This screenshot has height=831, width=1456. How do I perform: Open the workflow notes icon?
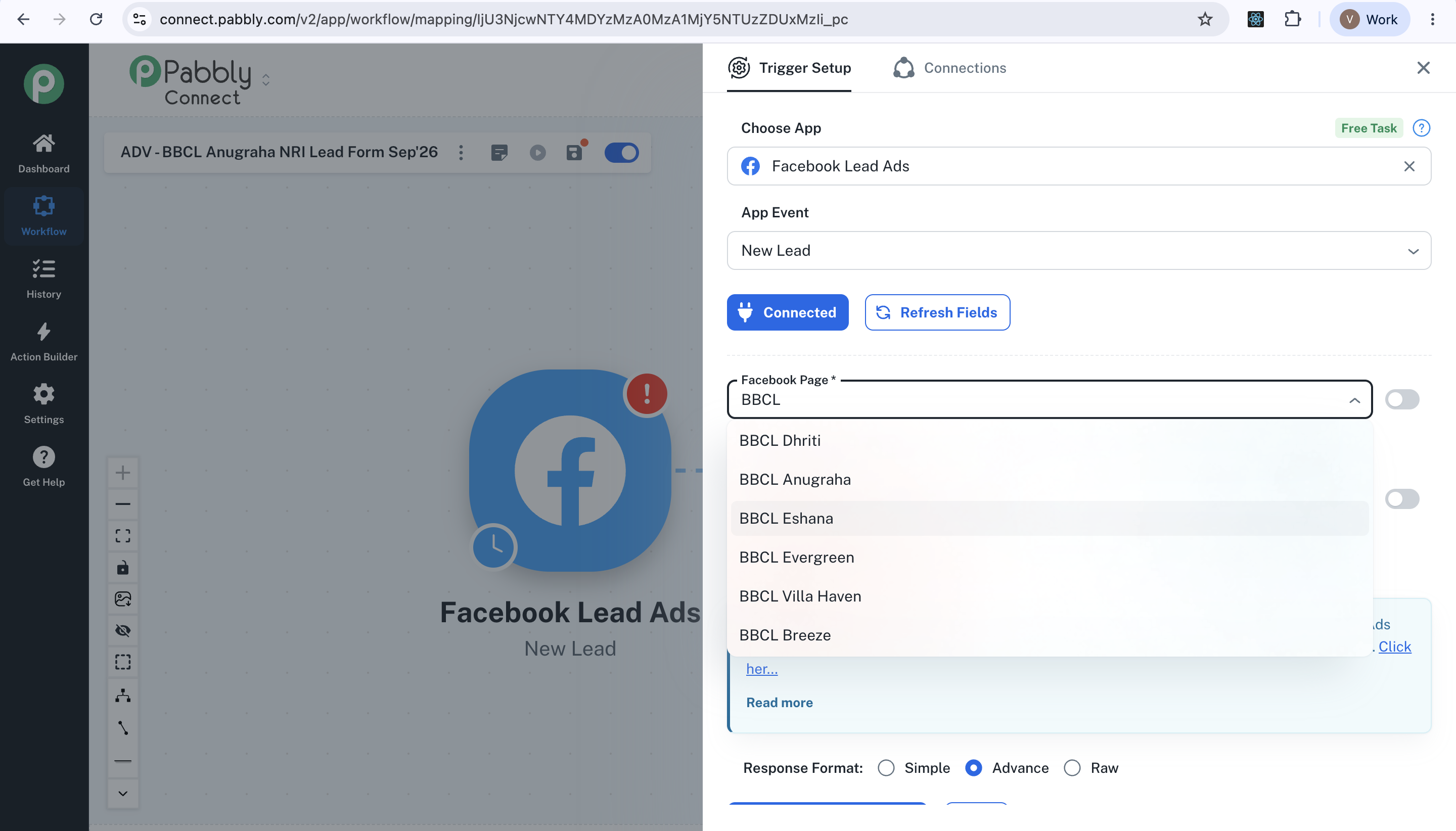click(499, 152)
